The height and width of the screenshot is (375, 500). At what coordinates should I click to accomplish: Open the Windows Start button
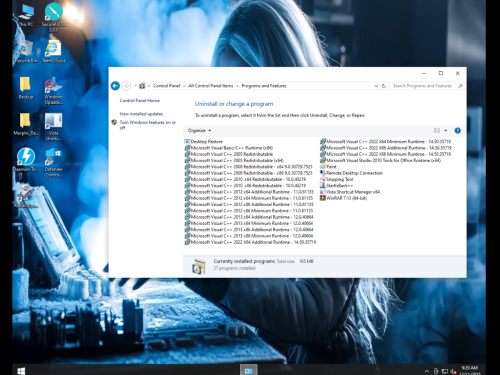coord(21,371)
